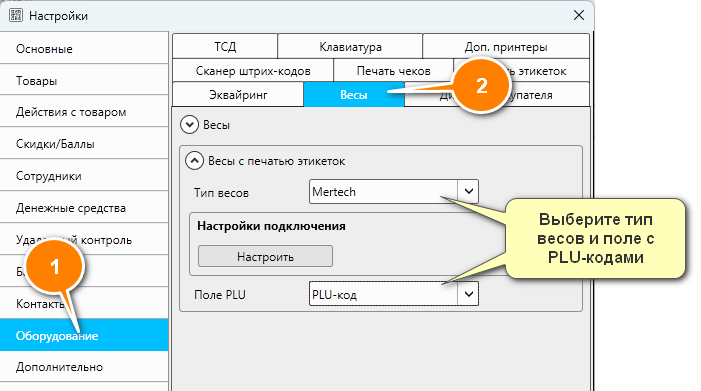This screenshot has height=391, width=701.
Task: Open the Доп. принтеры tab
Action: pos(506,46)
